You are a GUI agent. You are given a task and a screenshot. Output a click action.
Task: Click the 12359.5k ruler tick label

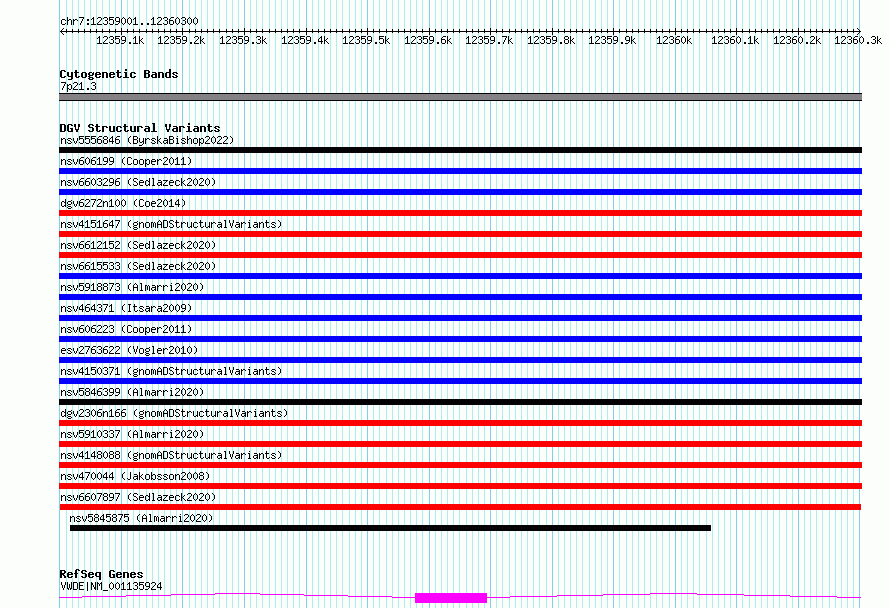(366, 40)
